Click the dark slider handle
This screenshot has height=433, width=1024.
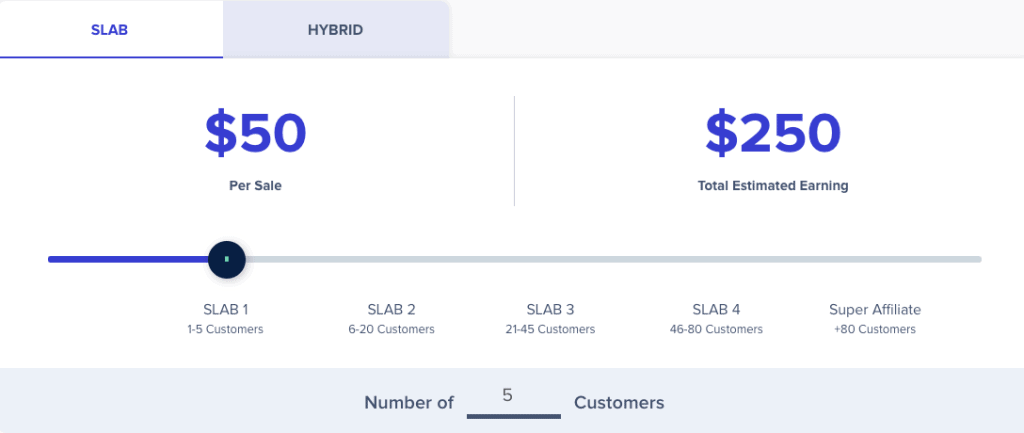coord(227,259)
